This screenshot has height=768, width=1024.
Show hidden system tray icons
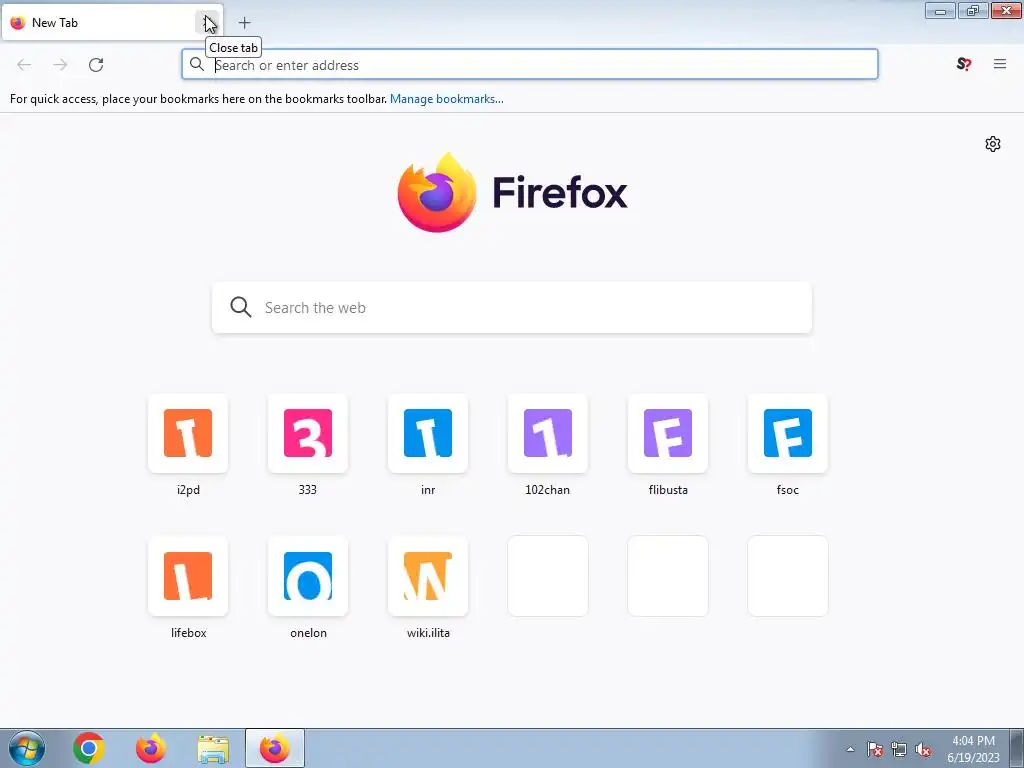(850, 749)
